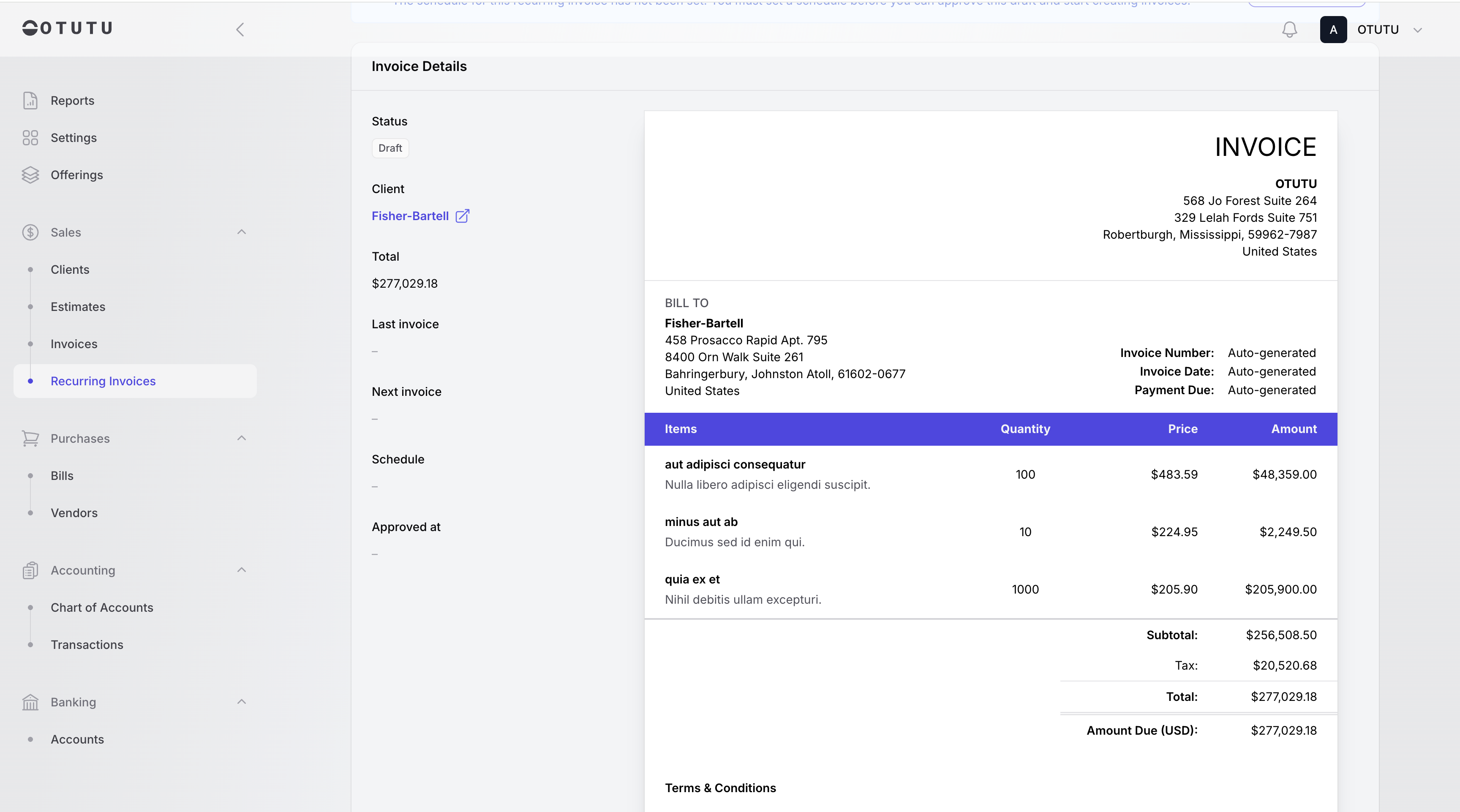The width and height of the screenshot is (1460, 812).
Task: Collapse the Purchases section chevron
Action: 242,439
